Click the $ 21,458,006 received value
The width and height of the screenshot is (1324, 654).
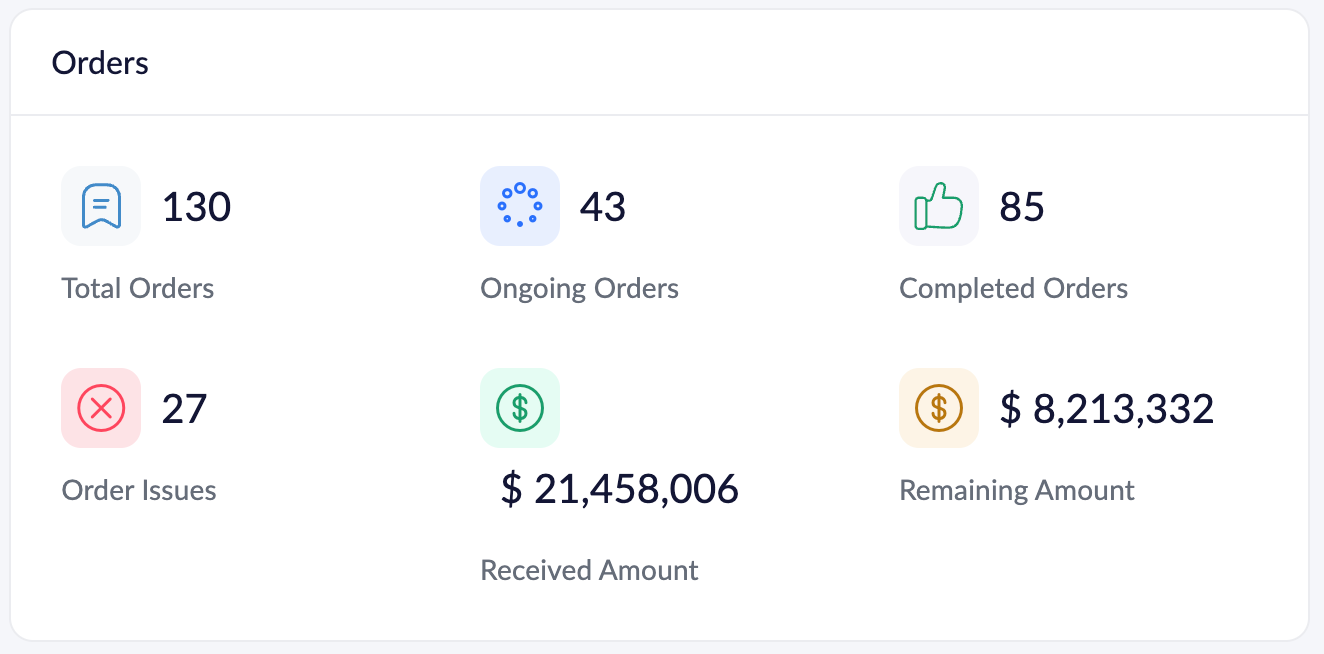619,489
